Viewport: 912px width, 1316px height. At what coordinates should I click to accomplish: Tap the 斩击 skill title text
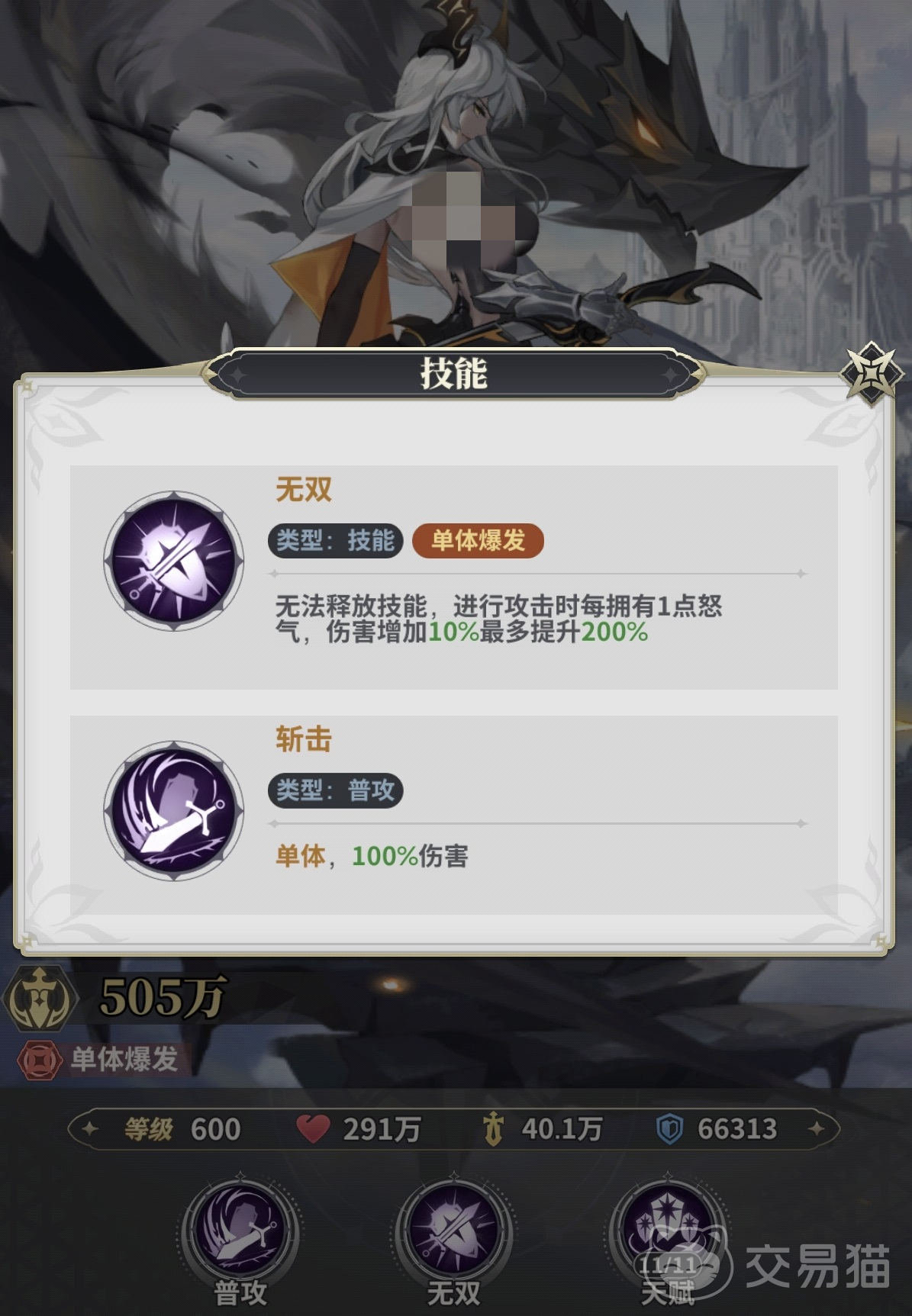point(304,739)
